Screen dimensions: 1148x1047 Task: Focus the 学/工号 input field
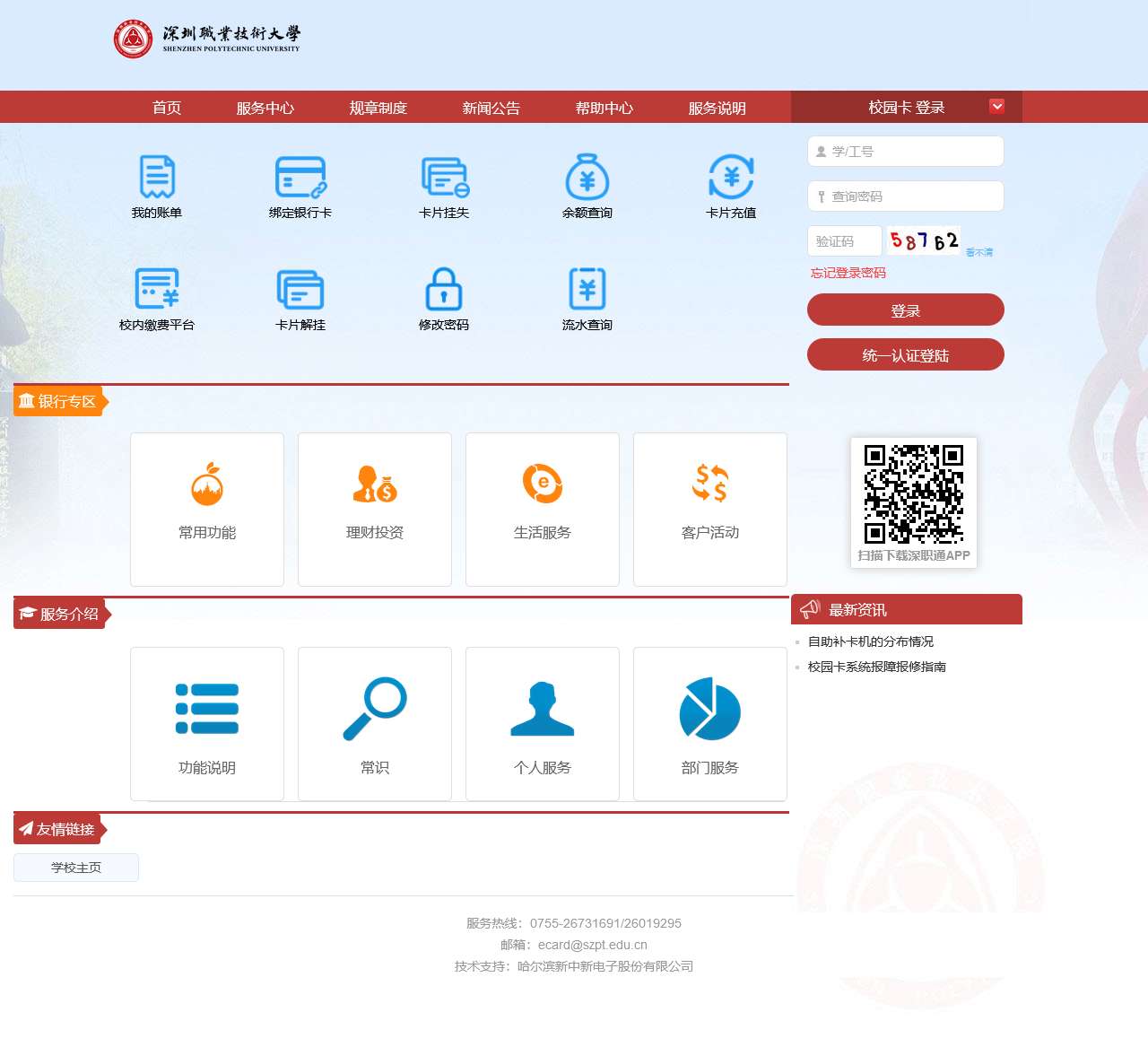tap(906, 152)
